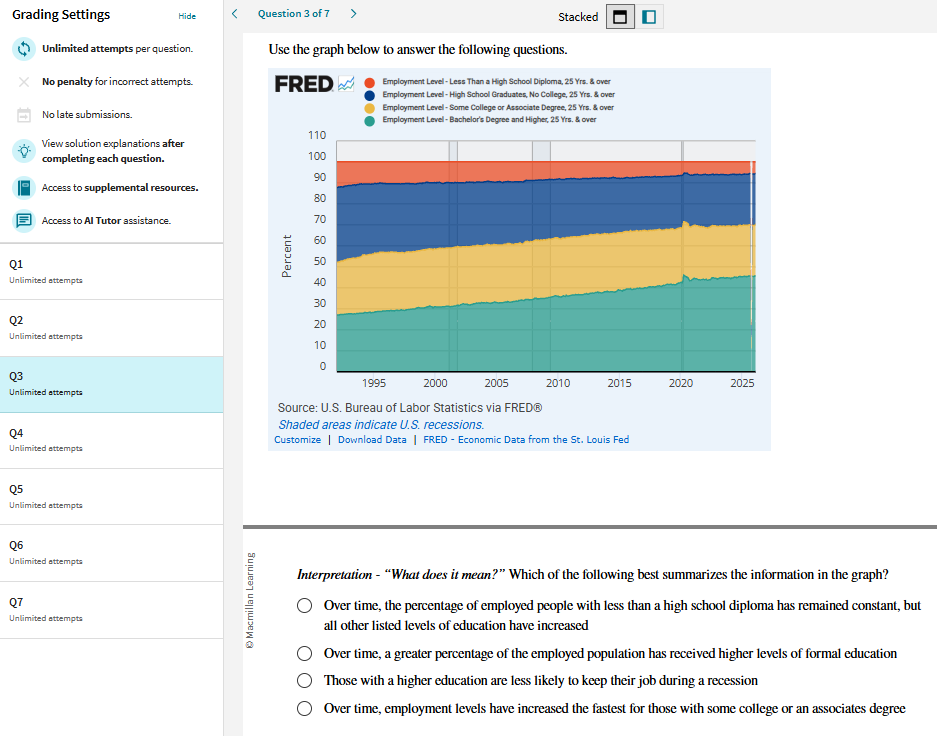
Task: Select option about higher education and recession jobs
Action: pyautogui.click(x=305, y=680)
